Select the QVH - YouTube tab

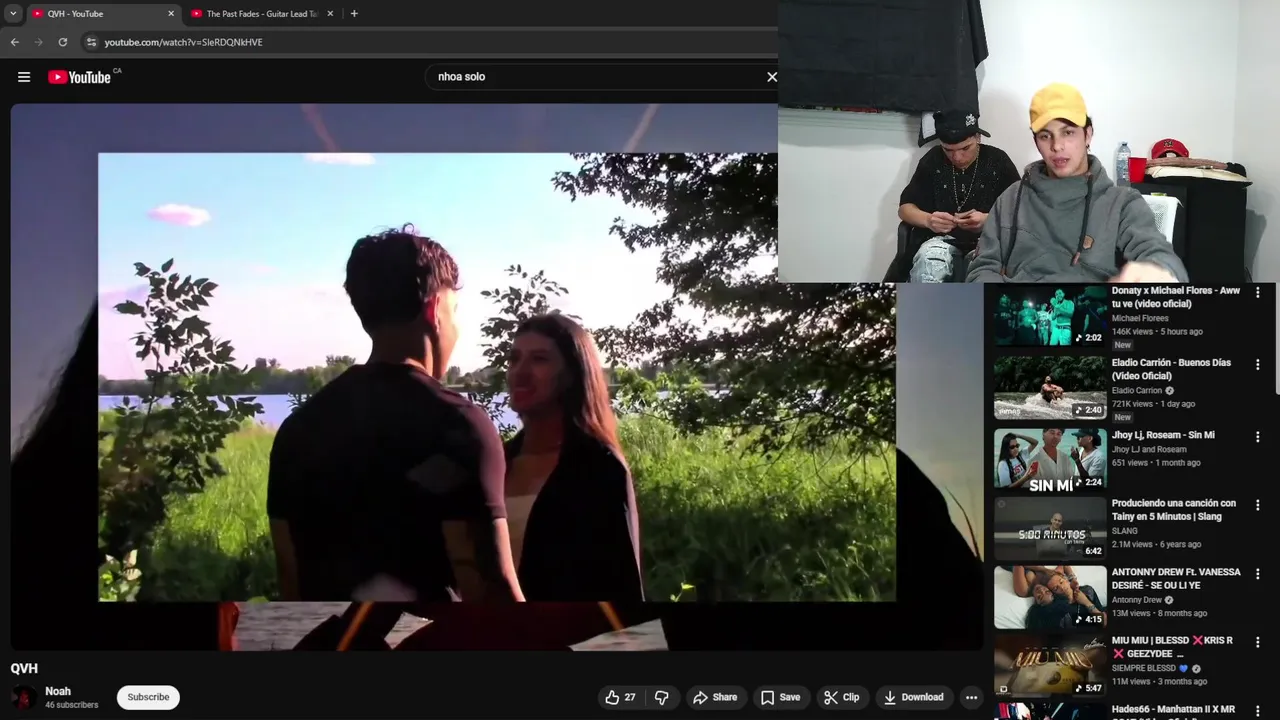(102, 14)
